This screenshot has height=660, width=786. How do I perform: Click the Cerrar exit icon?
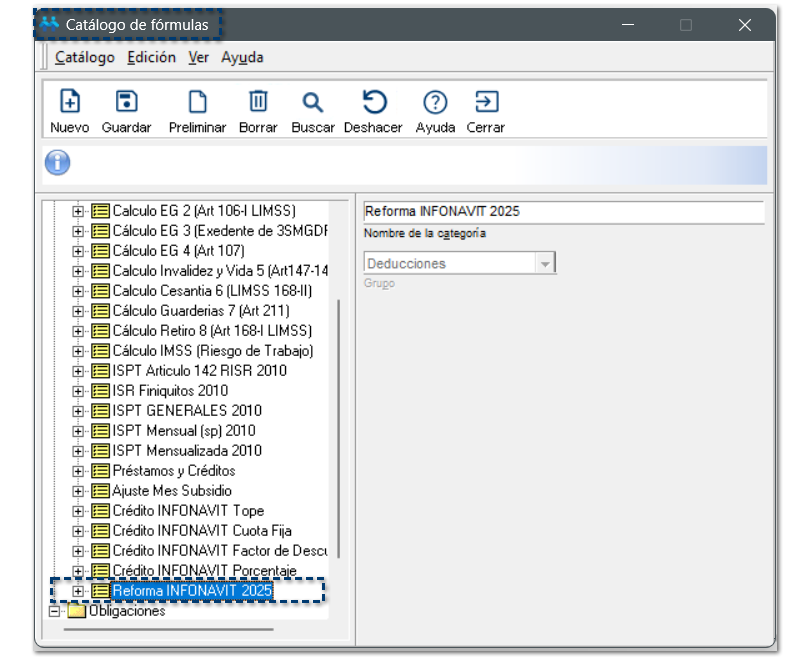[x=486, y=102]
